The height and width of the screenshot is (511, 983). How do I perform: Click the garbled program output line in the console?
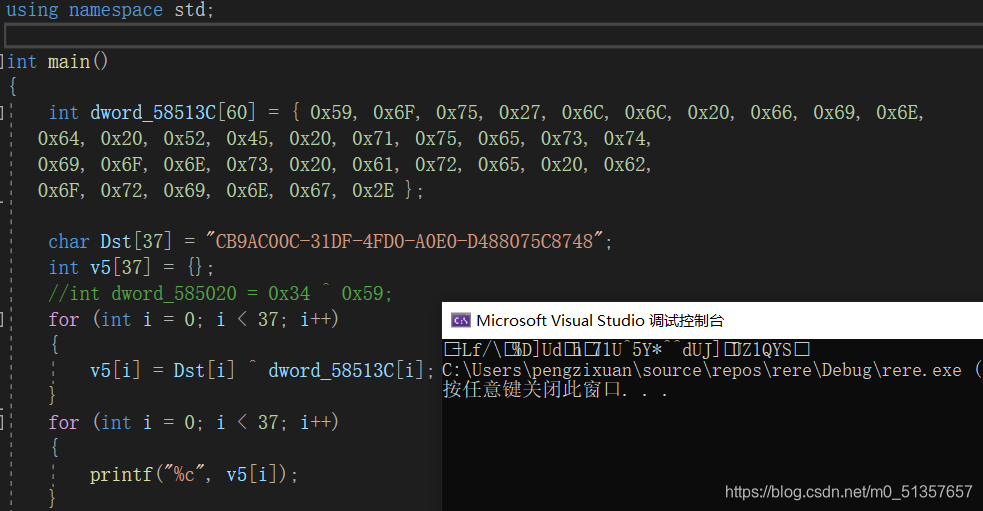[x=626, y=349]
